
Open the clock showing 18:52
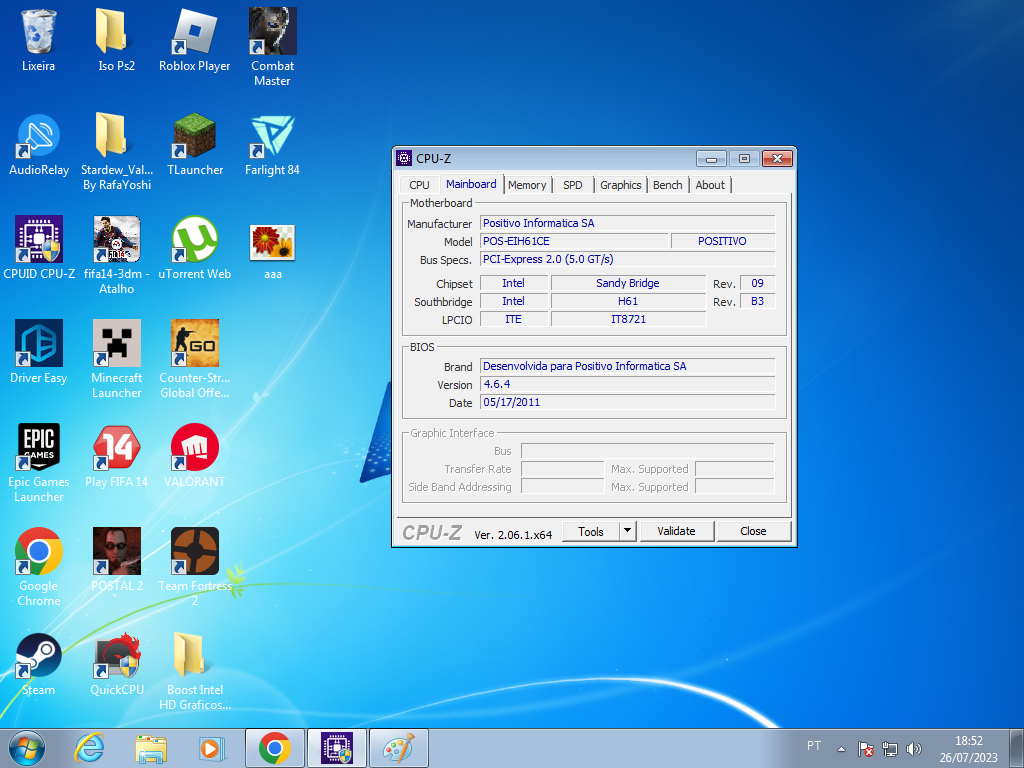[968, 749]
